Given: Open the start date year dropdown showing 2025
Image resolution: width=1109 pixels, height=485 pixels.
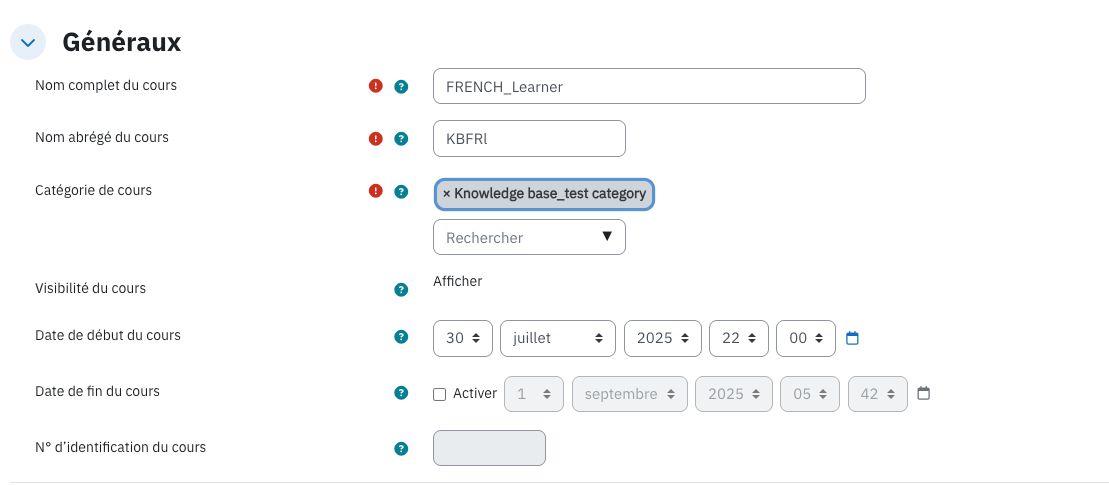Looking at the screenshot, I should (662, 338).
